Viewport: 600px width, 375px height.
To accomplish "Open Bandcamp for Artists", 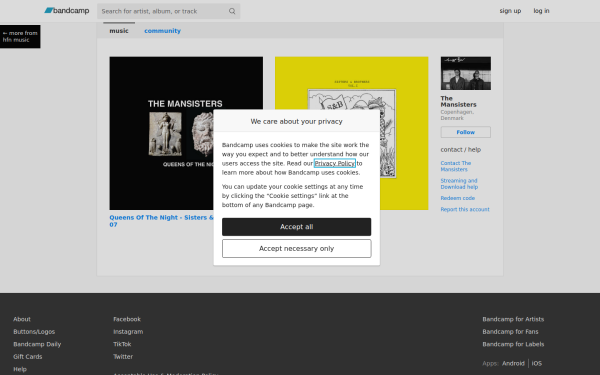I will click(513, 319).
